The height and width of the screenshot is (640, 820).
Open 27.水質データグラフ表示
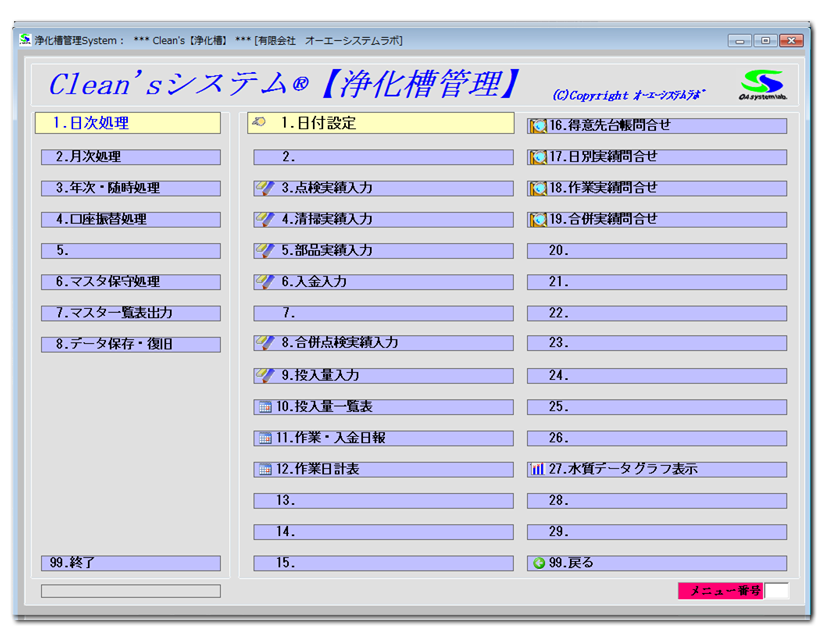tap(657, 470)
